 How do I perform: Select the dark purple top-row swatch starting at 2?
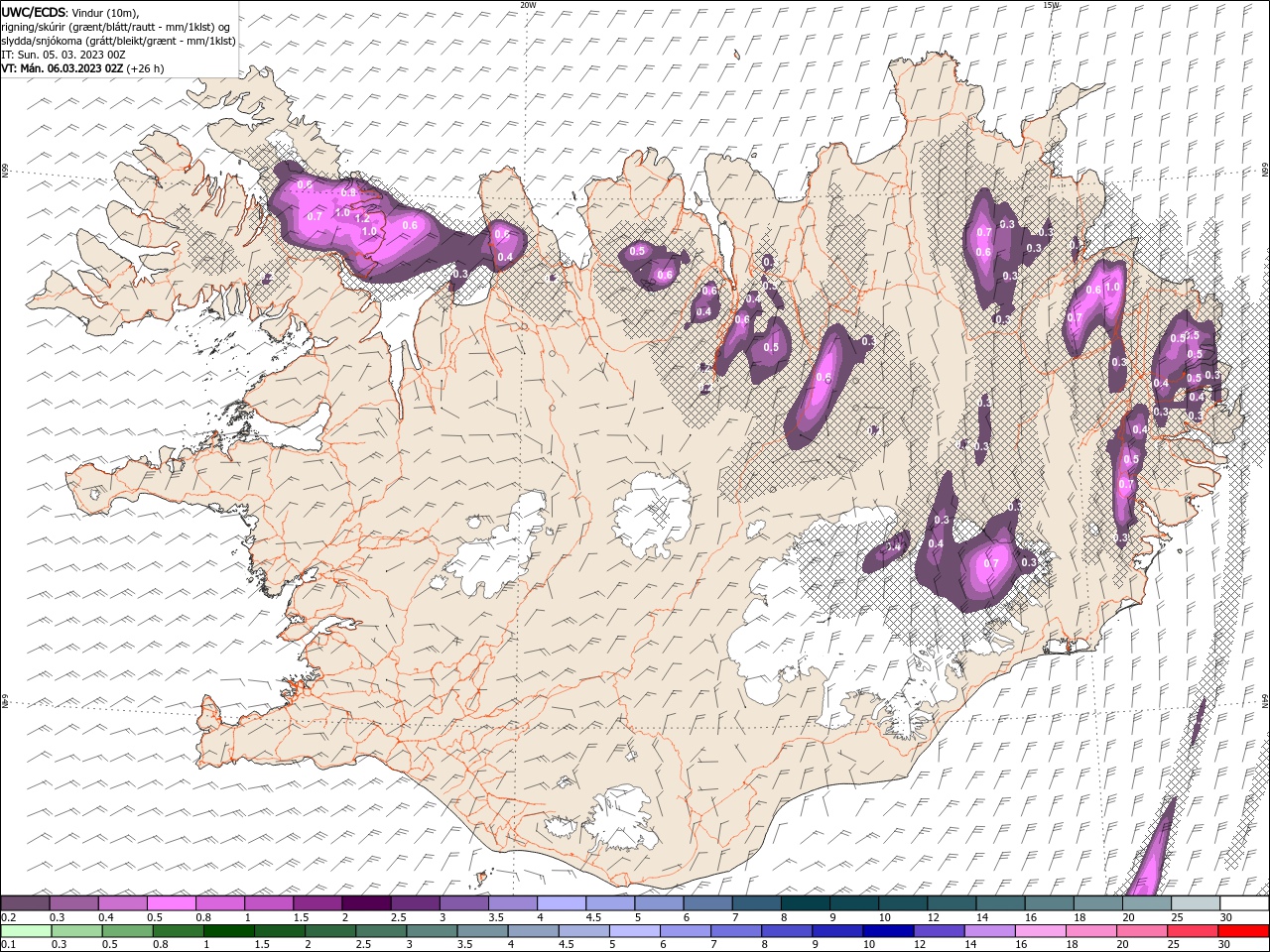[x=365, y=902]
